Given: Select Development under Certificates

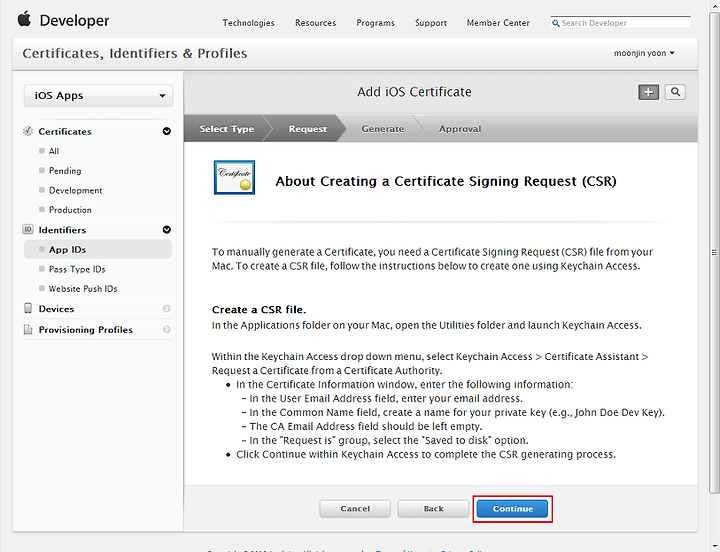Looking at the screenshot, I should click(x=75, y=190).
